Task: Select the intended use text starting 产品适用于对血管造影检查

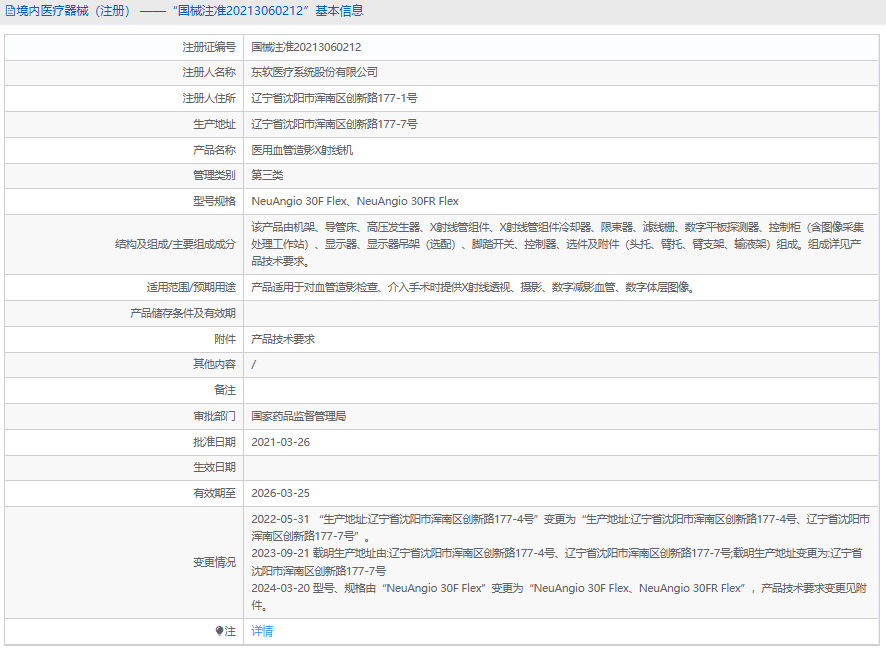Action: tap(473, 287)
